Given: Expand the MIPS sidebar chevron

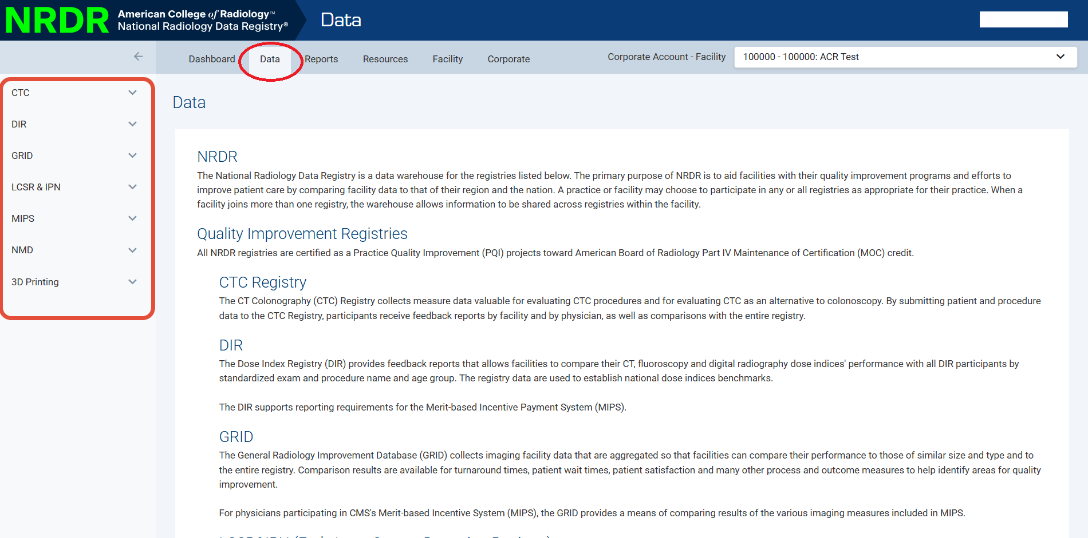Looking at the screenshot, I should point(133,219).
